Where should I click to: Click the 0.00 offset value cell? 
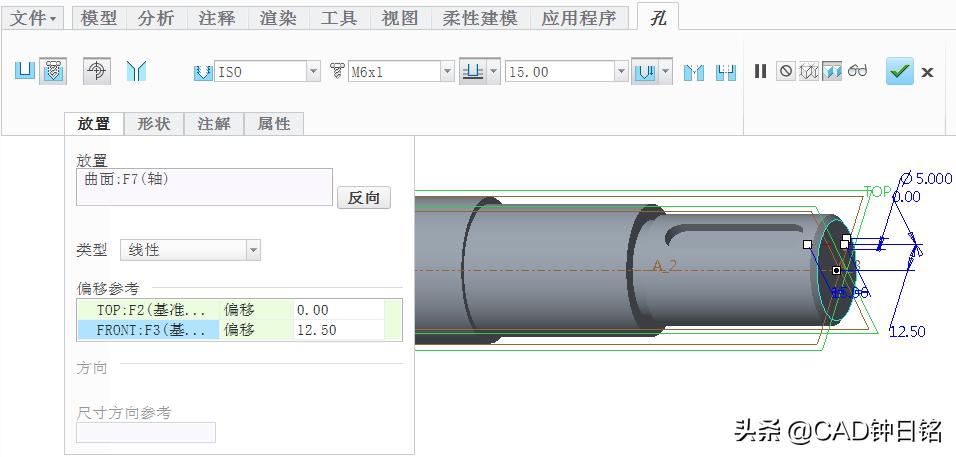[x=338, y=310]
